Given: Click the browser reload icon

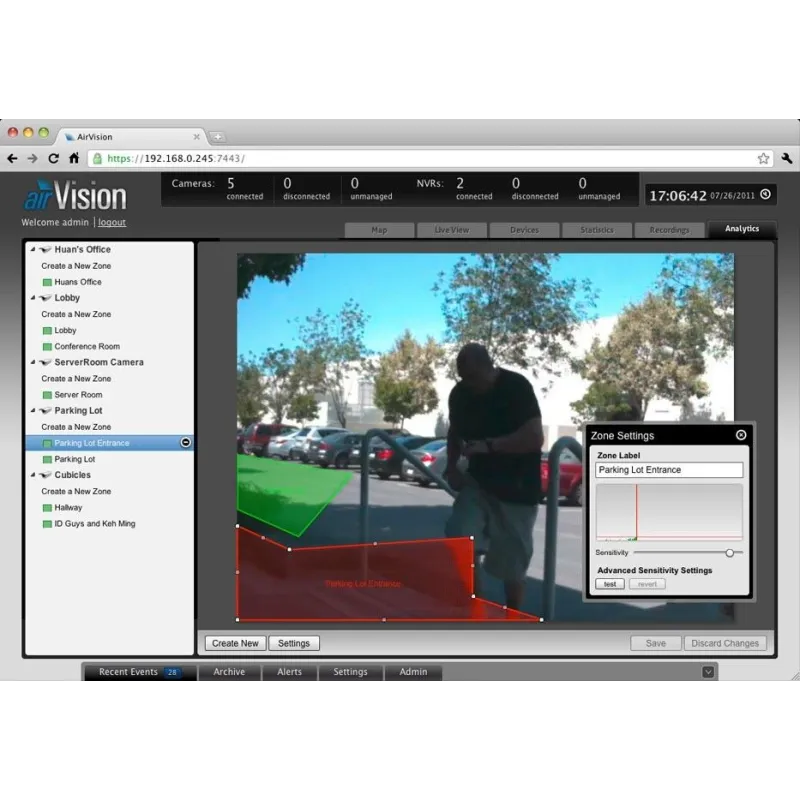Looking at the screenshot, I should [x=53, y=158].
